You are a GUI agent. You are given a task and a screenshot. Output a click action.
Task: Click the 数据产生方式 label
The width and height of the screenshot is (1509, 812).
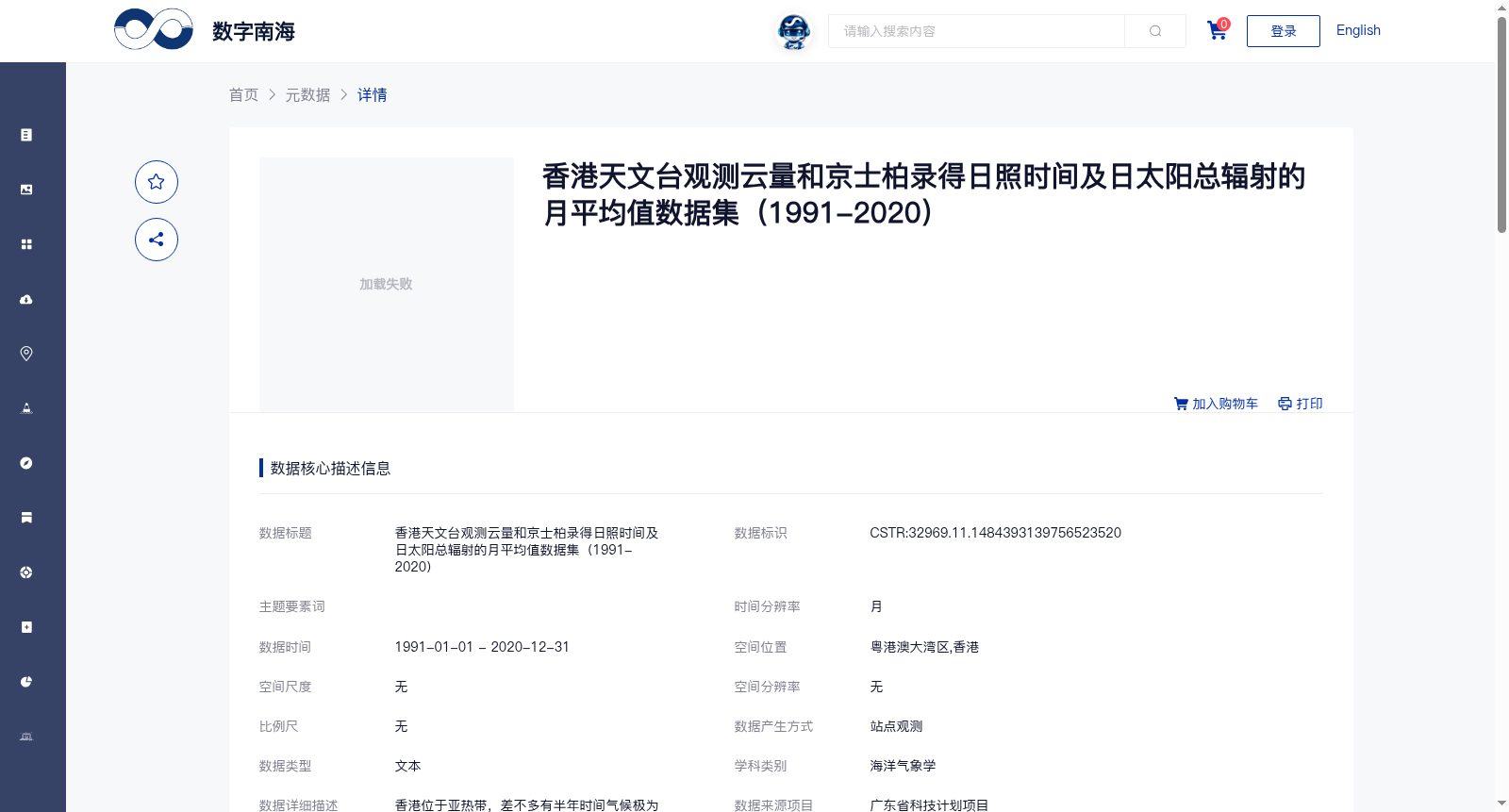click(x=773, y=726)
